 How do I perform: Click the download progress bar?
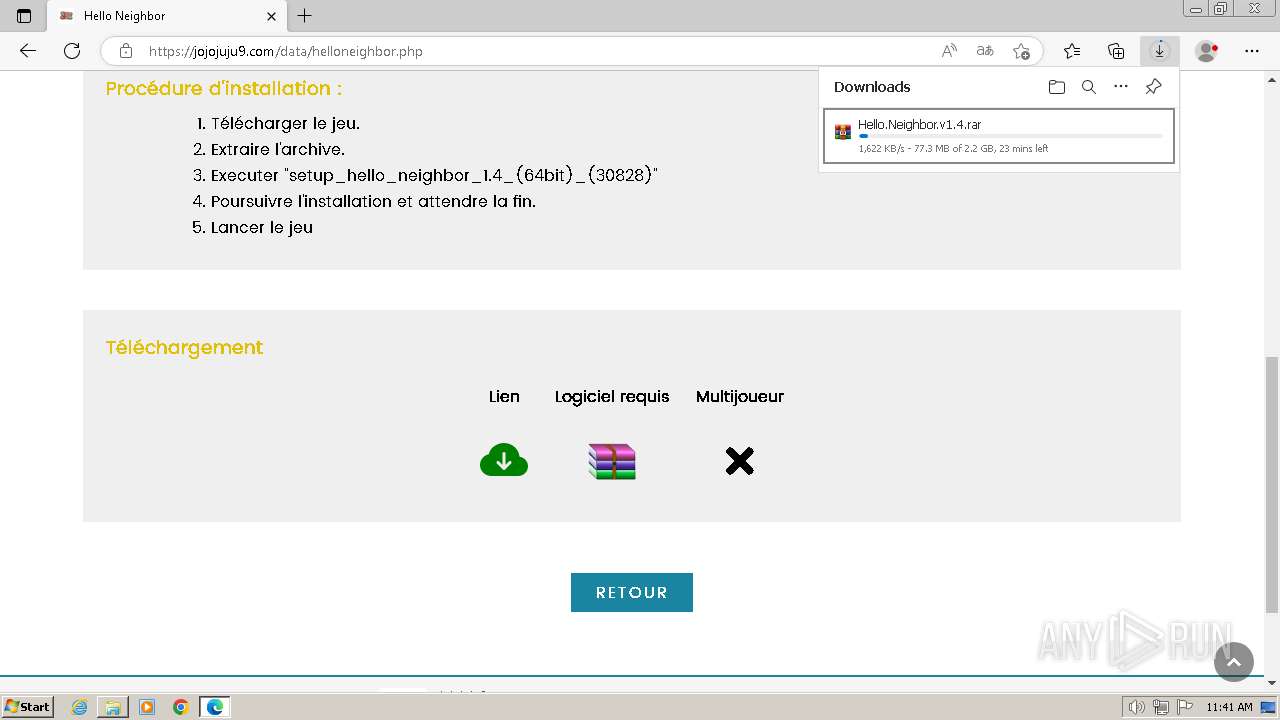1010,136
